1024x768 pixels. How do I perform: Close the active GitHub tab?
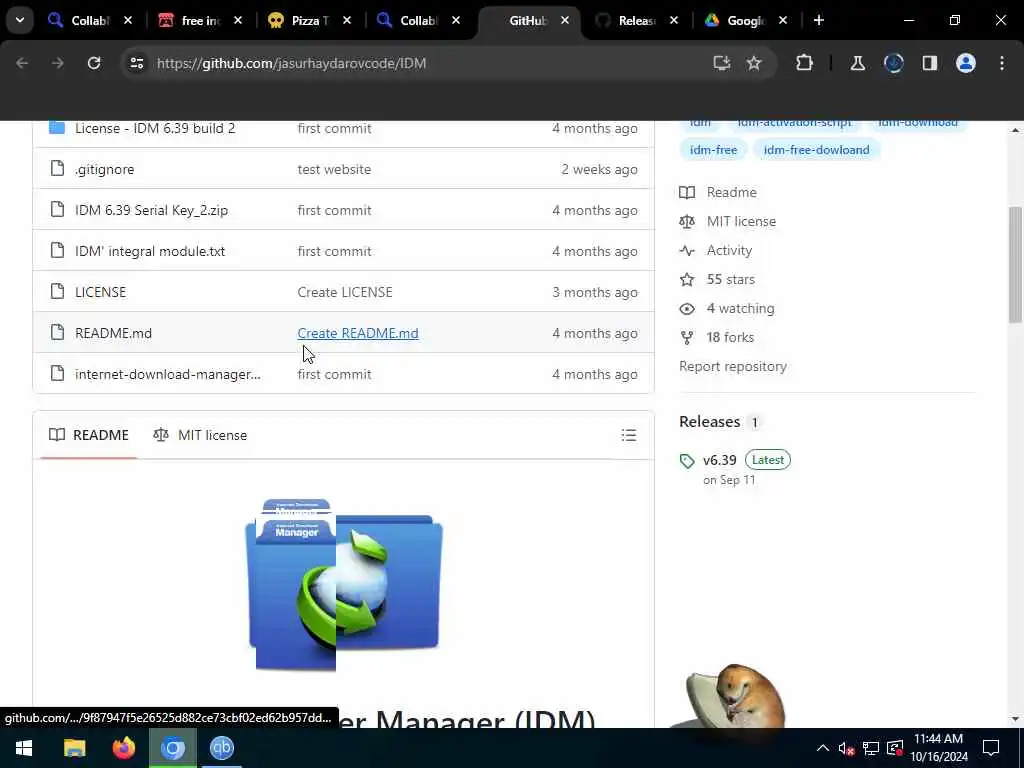565,20
